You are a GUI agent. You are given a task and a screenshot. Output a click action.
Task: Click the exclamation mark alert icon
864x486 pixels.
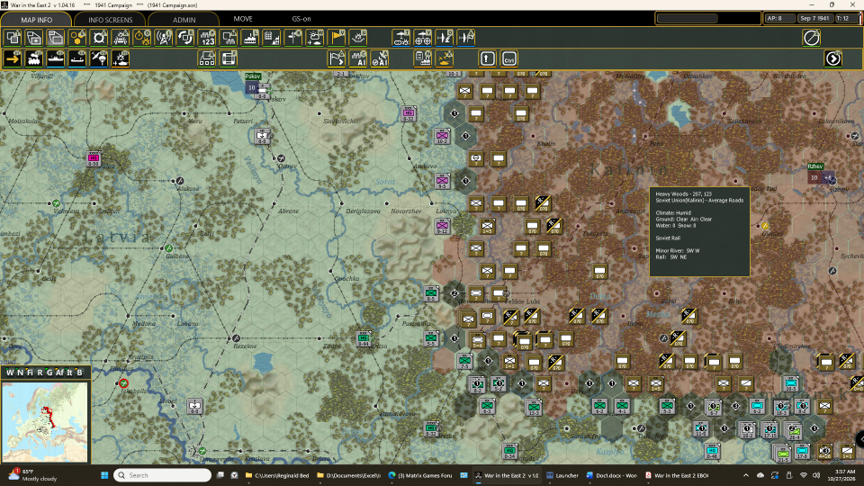[487, 58]
